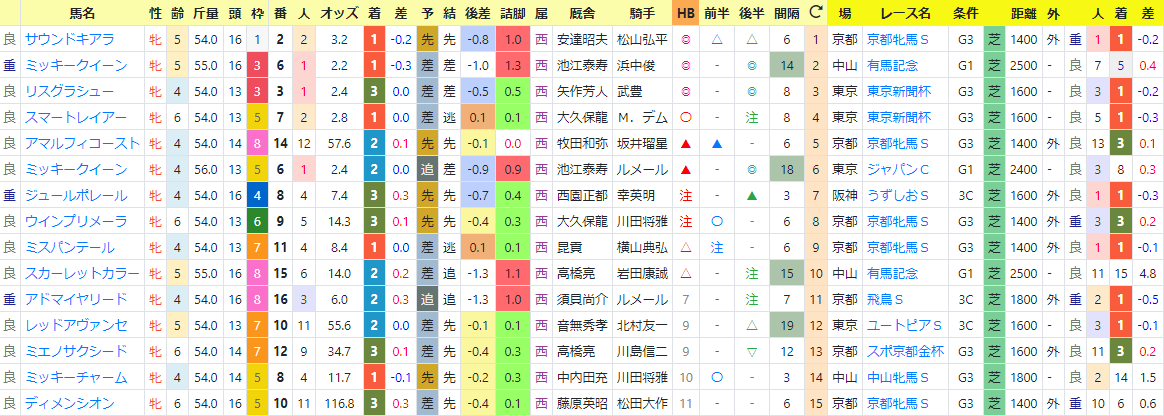
Task: Open race link 有馬記念 in second row
Action: [892, 65]
